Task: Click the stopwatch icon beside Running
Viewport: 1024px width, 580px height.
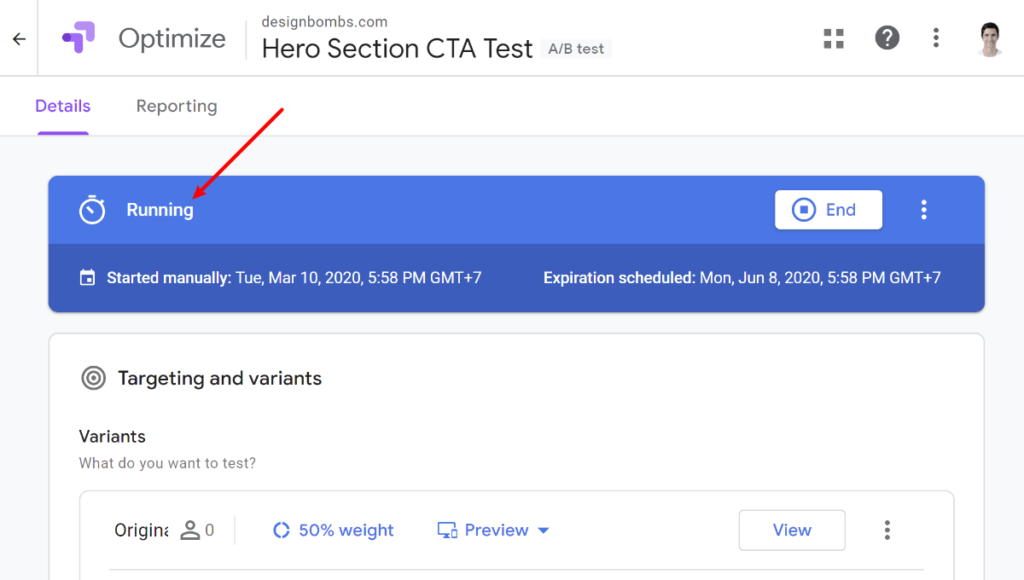Action: coord(92,210)
